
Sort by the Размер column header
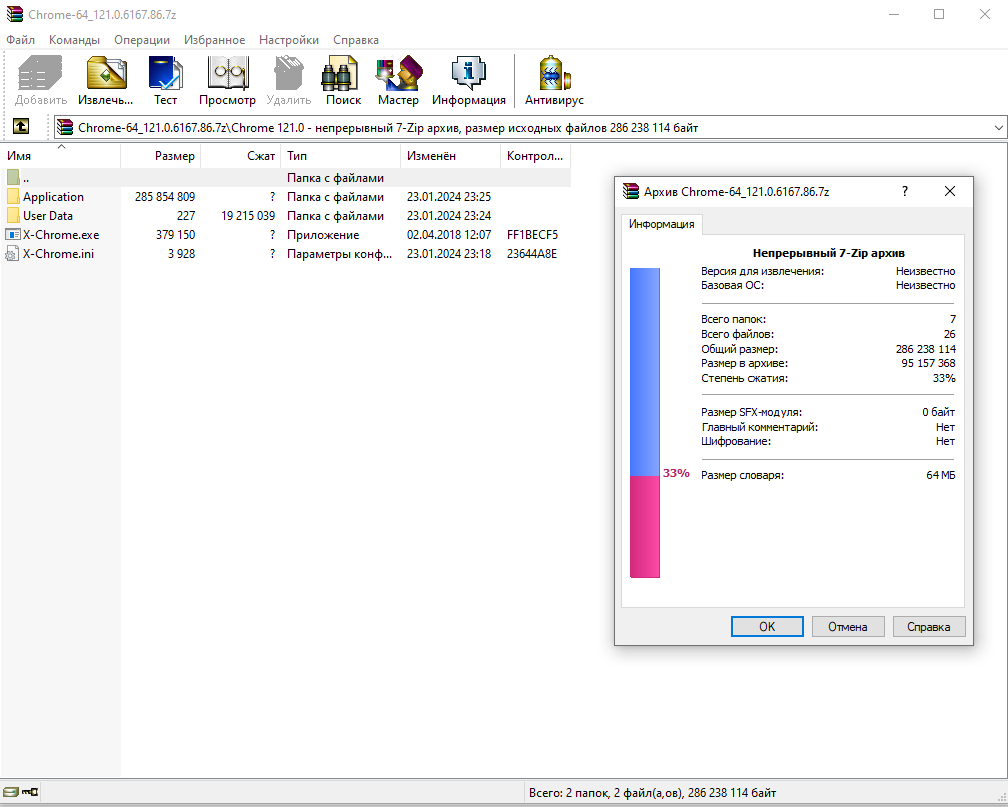160,156
